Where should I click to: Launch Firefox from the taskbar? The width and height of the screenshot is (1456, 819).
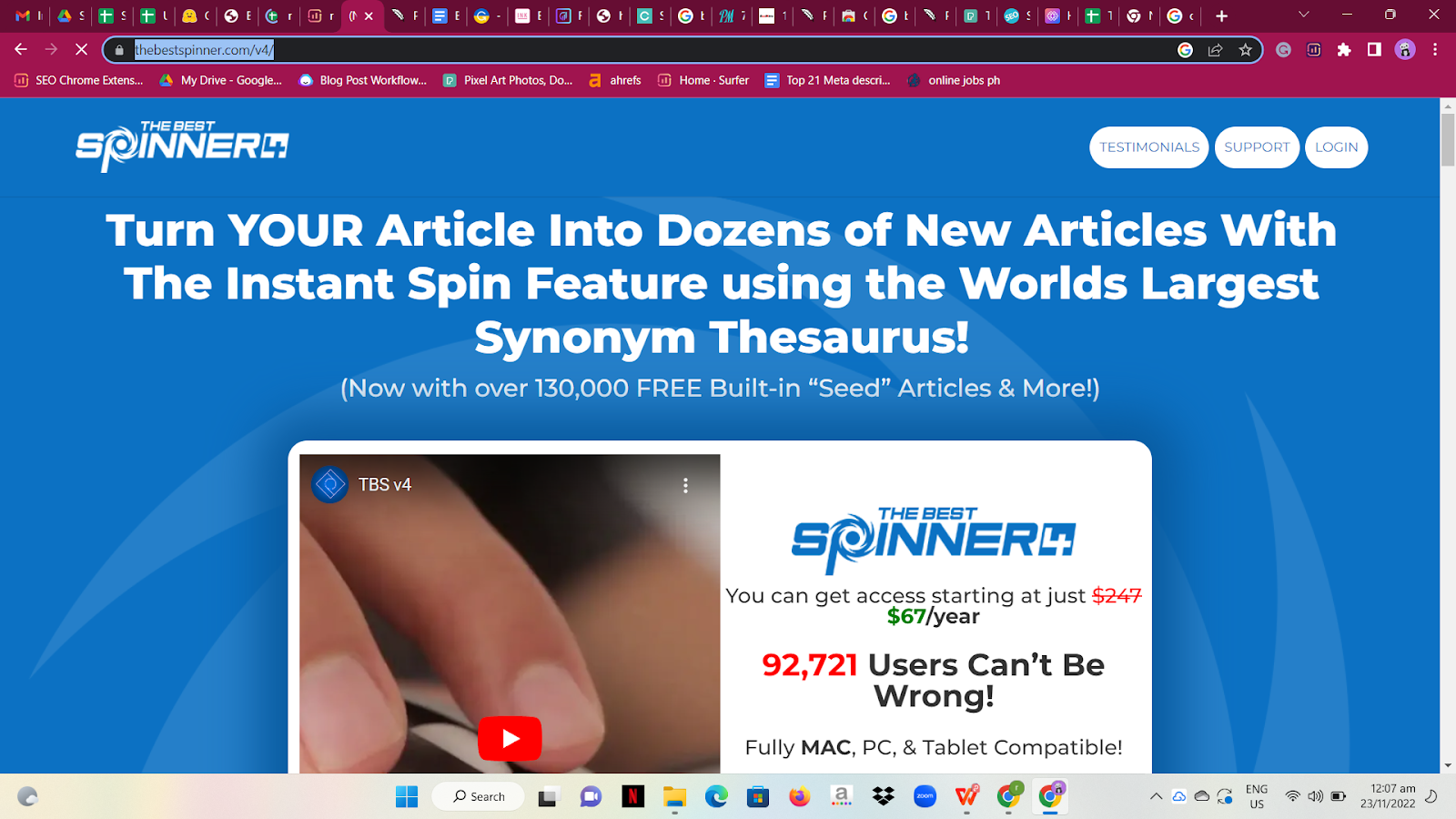[800, 797]
